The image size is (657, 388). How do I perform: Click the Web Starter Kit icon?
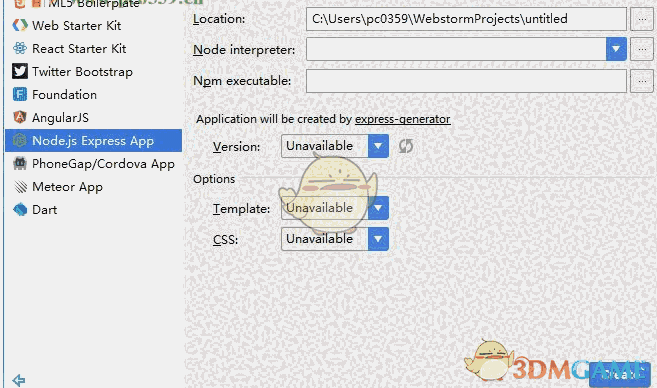20,26
